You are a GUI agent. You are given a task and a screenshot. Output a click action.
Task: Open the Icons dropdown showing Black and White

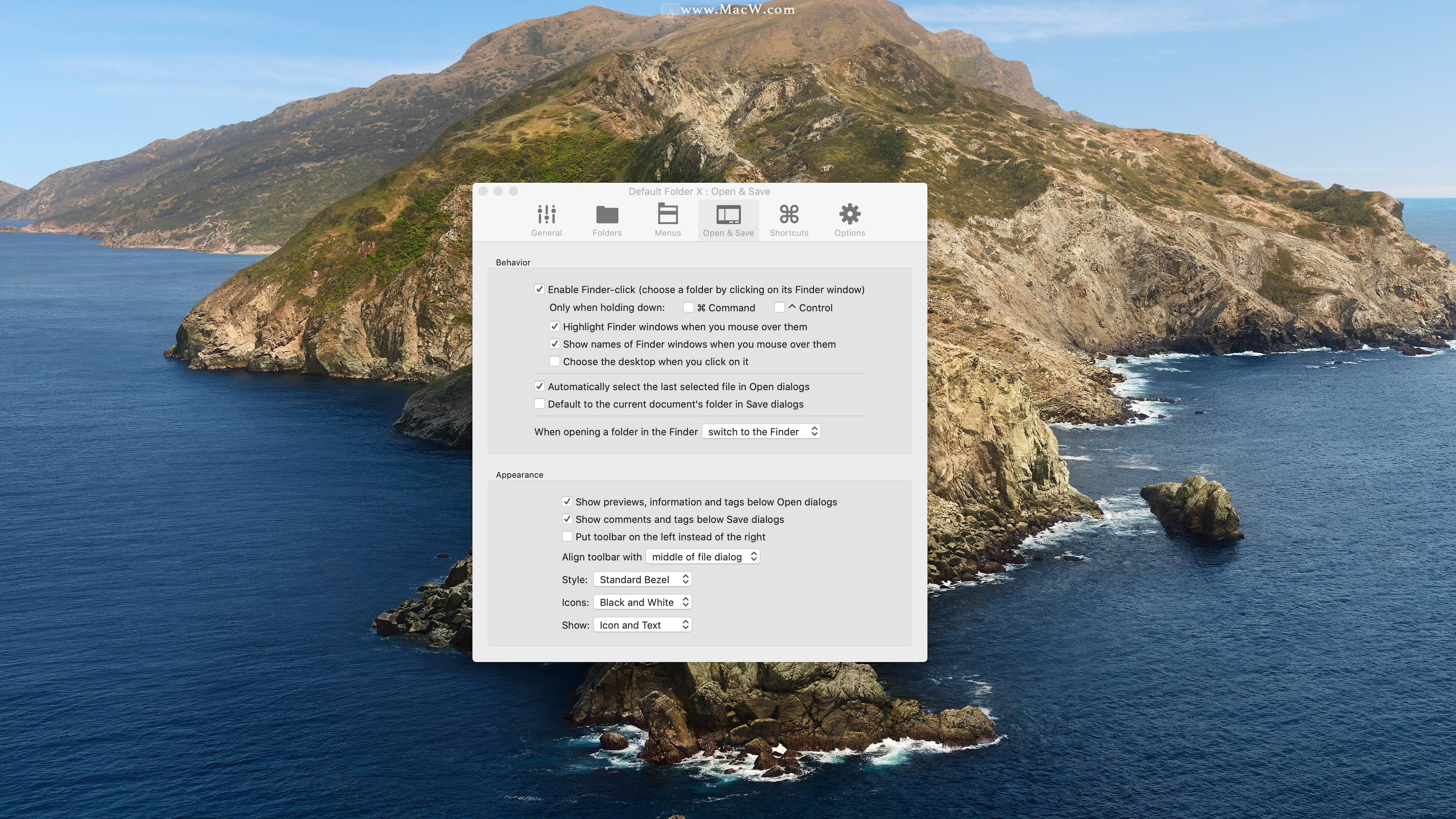point(643,602)
